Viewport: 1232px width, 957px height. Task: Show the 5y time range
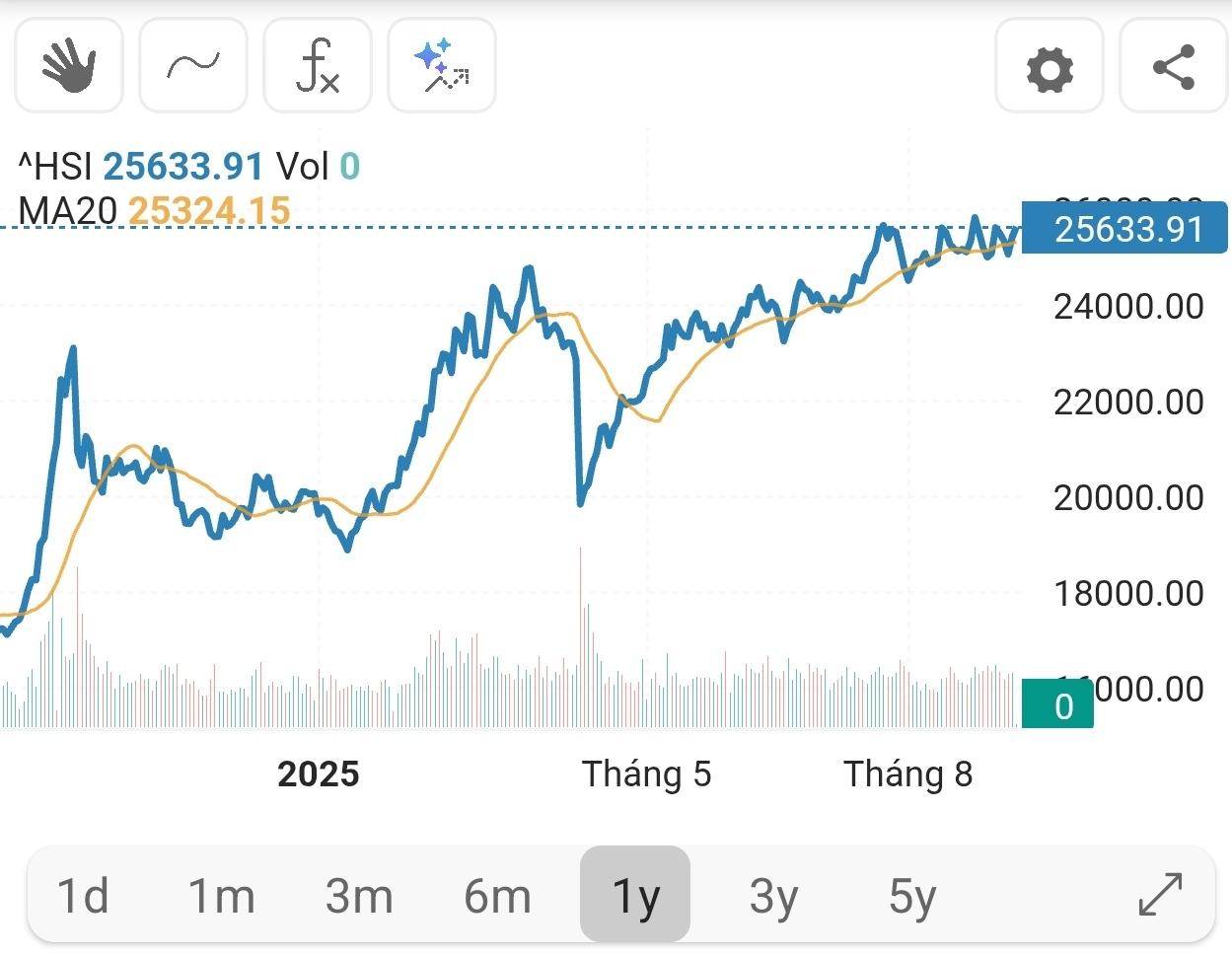coord(911,896)
